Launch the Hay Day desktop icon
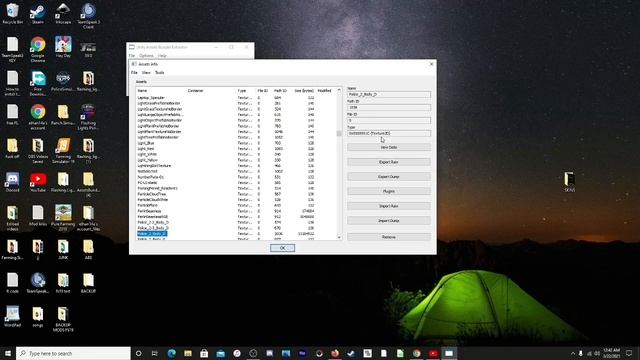This screenshot has width=640, height=360. pyautogui.click(x=63, y=47)
